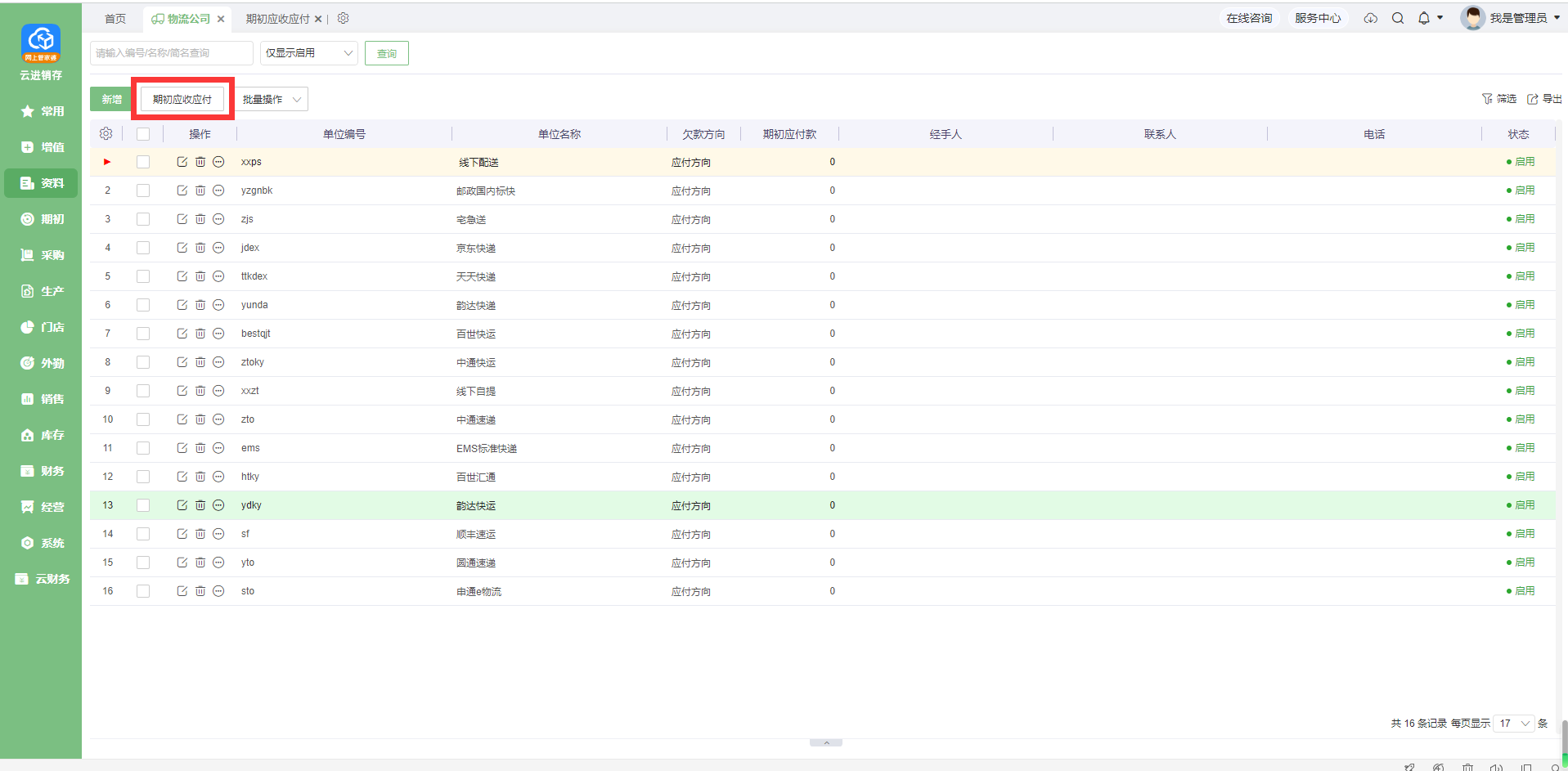Expand 我是管理员 user menu
This screenshot has width=1568, height=771.
tap(1525, 18)
